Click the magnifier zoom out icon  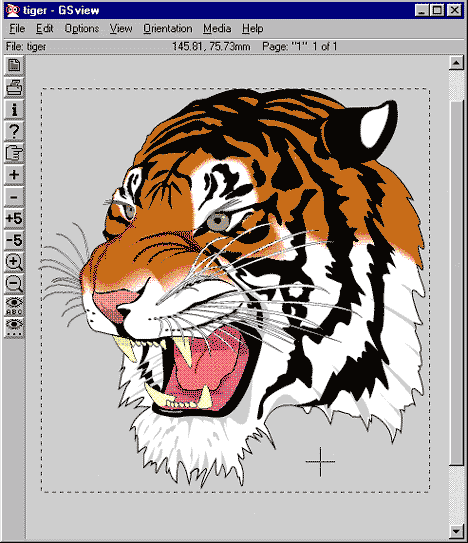[14, 284]
